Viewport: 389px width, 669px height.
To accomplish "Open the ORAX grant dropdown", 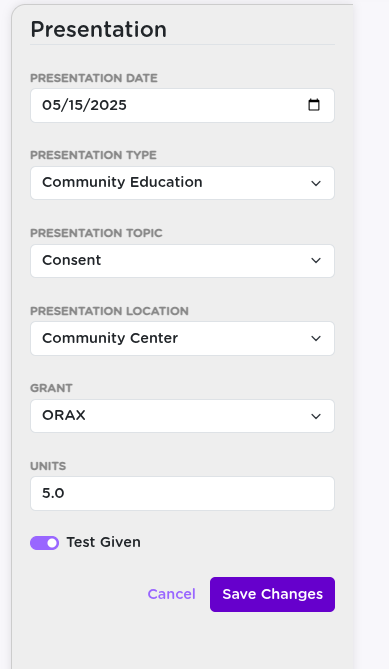I will point(182,416).
